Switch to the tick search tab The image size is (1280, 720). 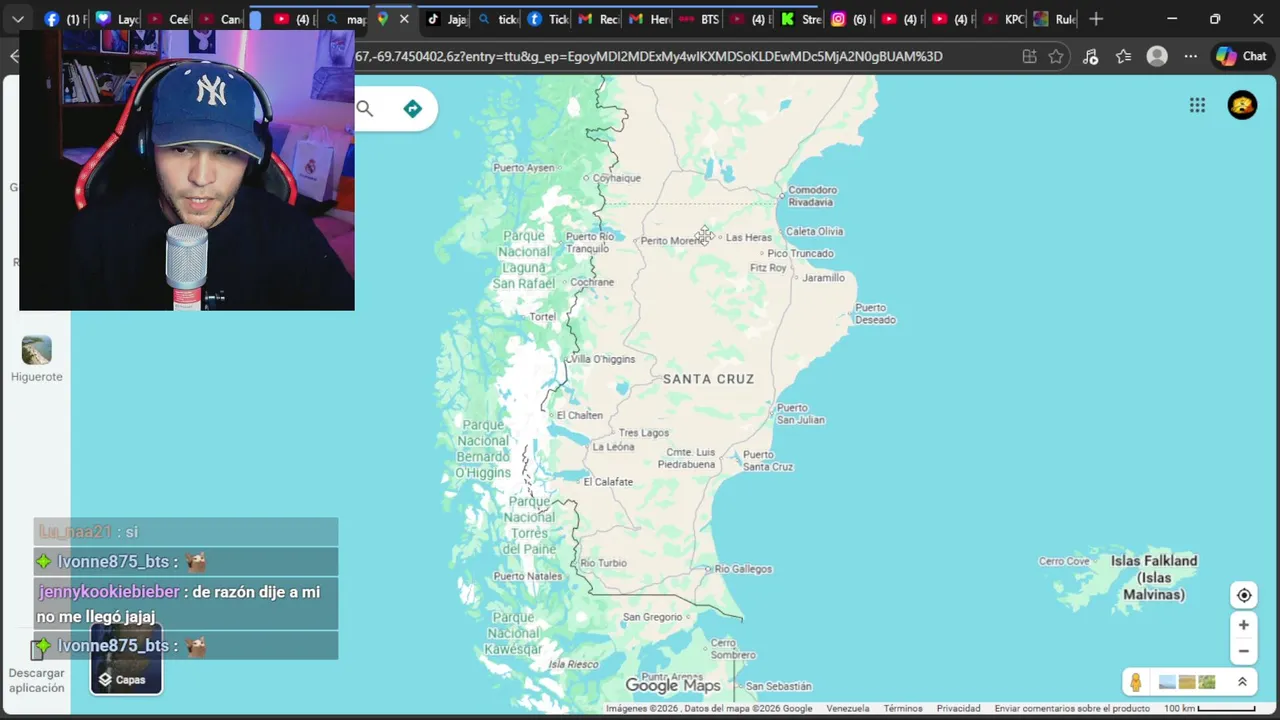497,19
